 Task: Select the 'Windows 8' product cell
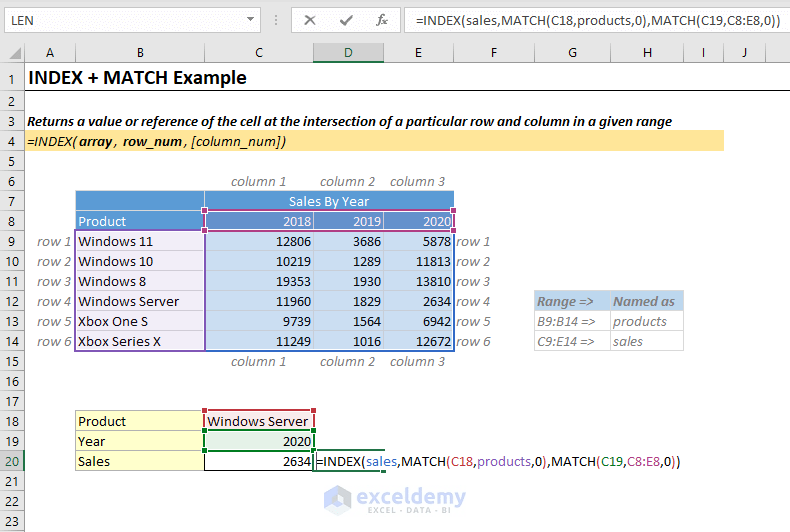(x=140, y=281)
